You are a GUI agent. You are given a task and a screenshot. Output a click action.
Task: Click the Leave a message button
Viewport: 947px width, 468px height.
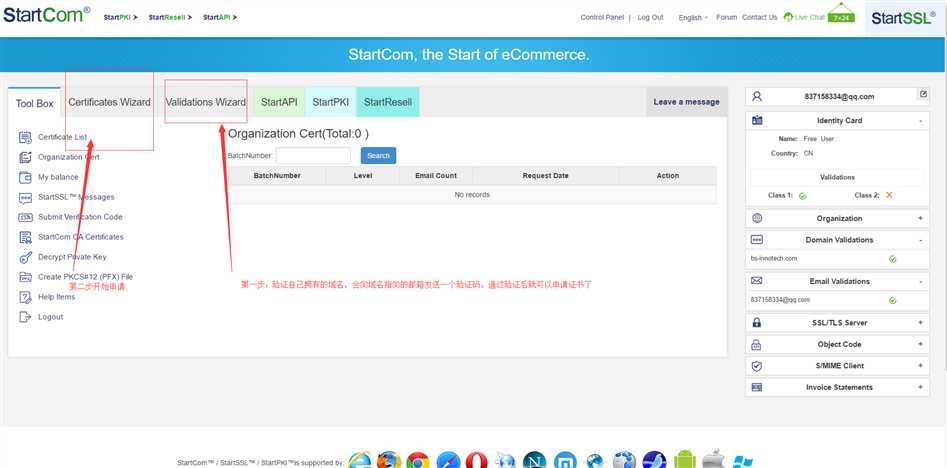point(686,102)
